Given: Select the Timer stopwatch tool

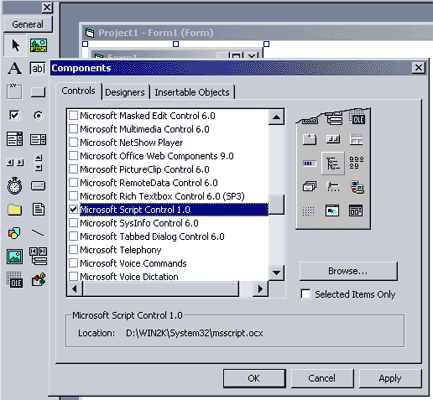Looking at the screenshot, I should coord(15,186).
